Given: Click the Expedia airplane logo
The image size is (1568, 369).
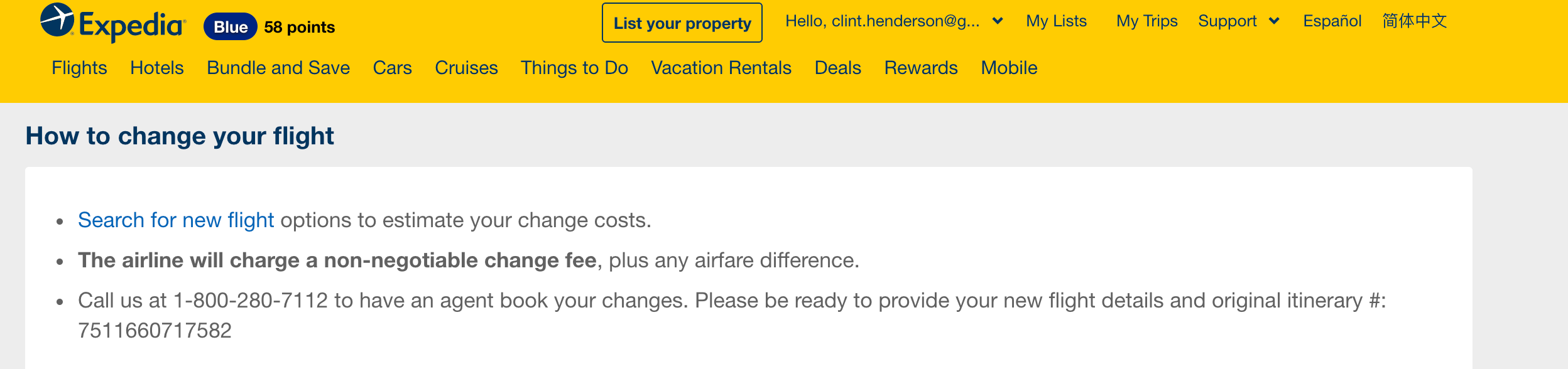Looking at the screenshot, I should click(x=58, y=20).
